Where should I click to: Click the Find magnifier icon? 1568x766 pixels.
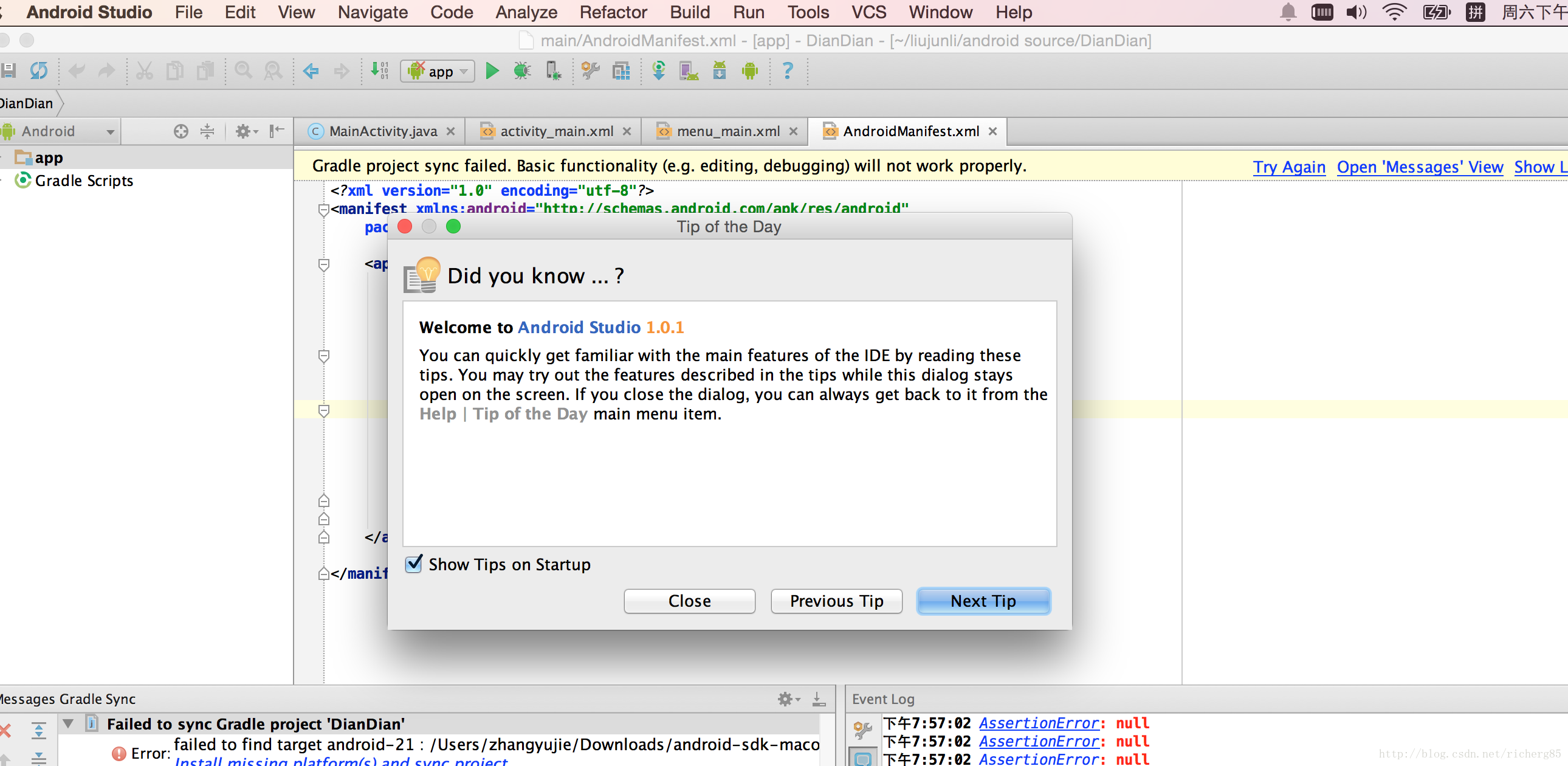click(244, 71)
